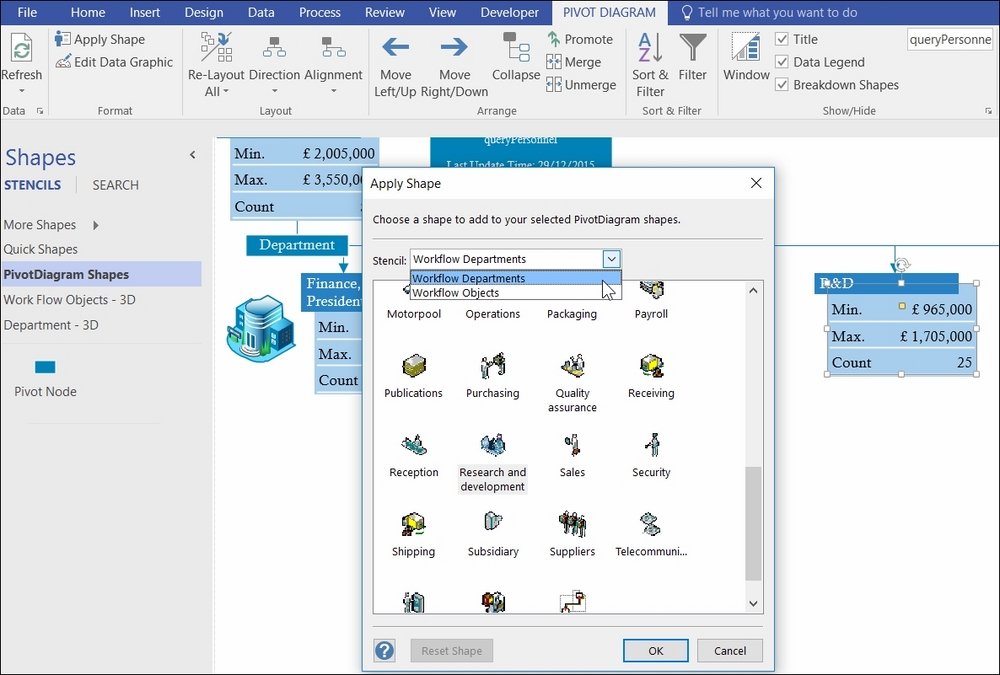Image resolution: width=1000 pixels, height=675 pixels.
Task: Click the Merge command
Action: tap(574, 63)
